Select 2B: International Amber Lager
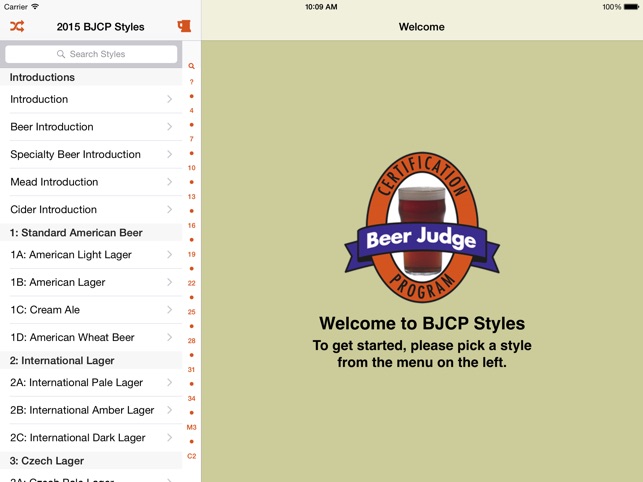Viewport: 643px width, 482px height. point(91,410)
